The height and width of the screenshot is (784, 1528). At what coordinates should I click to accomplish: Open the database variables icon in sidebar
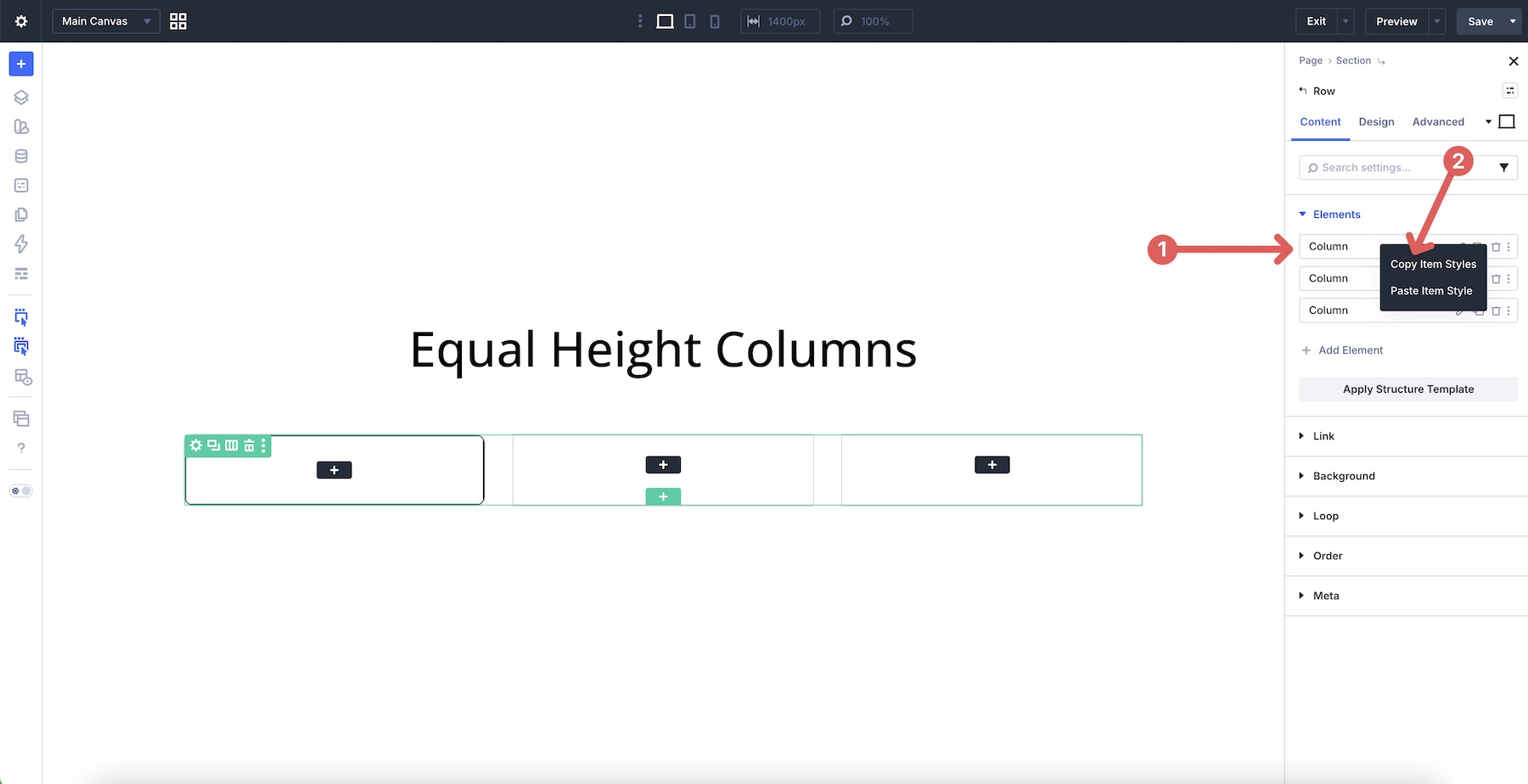coord(21,156)
